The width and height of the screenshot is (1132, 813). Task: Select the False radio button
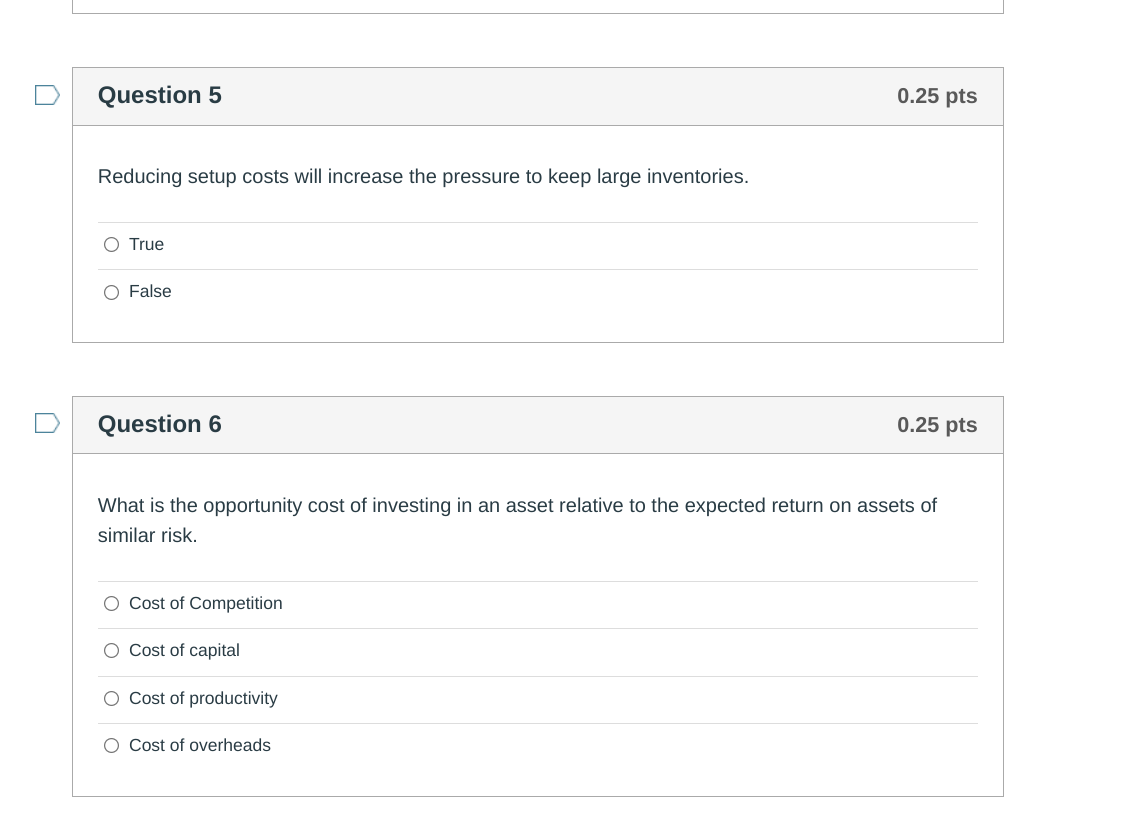(x=111, y=292)
